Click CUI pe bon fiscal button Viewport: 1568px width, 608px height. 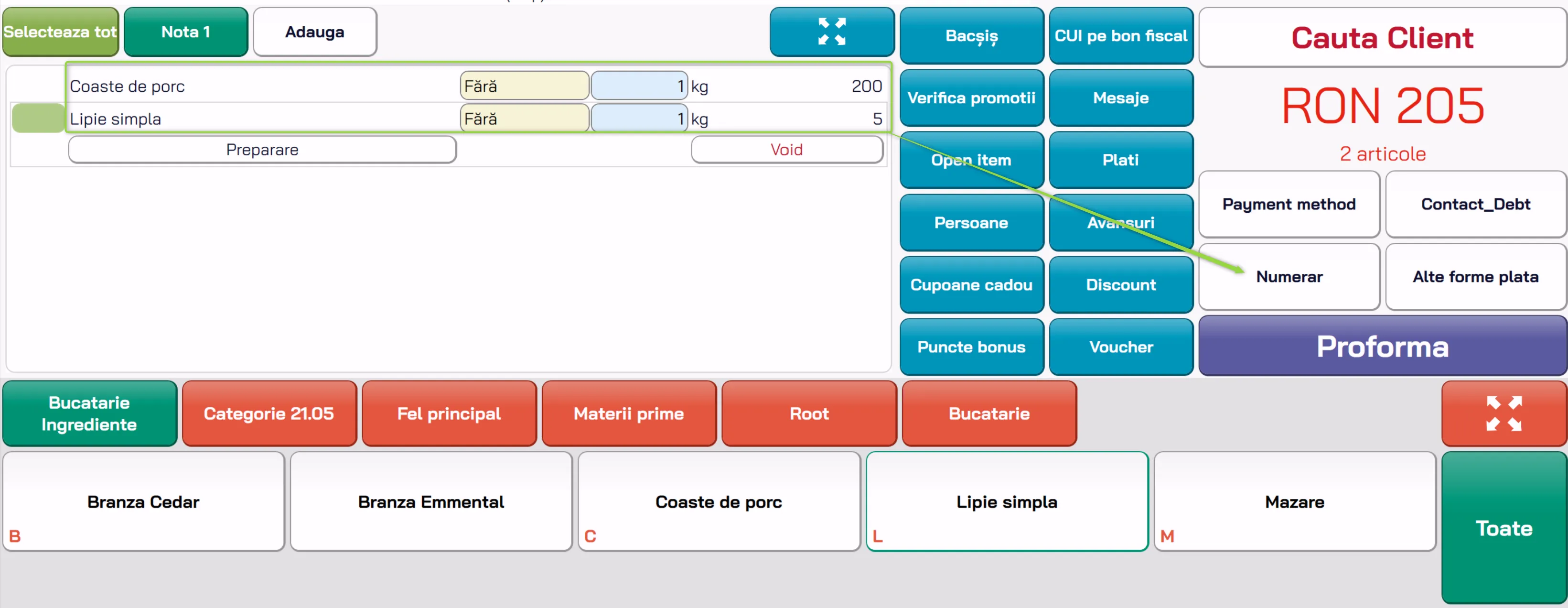[x=1121, y=35]
